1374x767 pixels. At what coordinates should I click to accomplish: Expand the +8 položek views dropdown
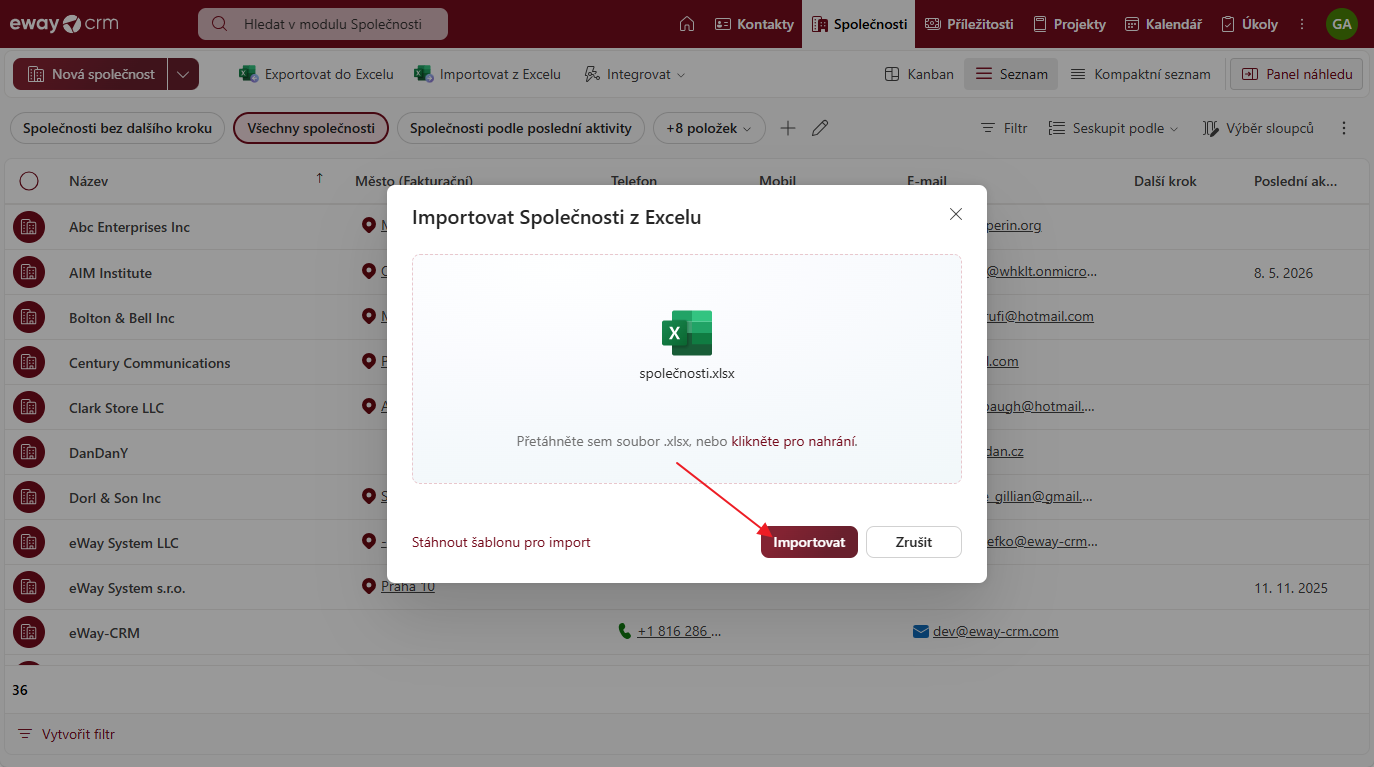point(709,128)
